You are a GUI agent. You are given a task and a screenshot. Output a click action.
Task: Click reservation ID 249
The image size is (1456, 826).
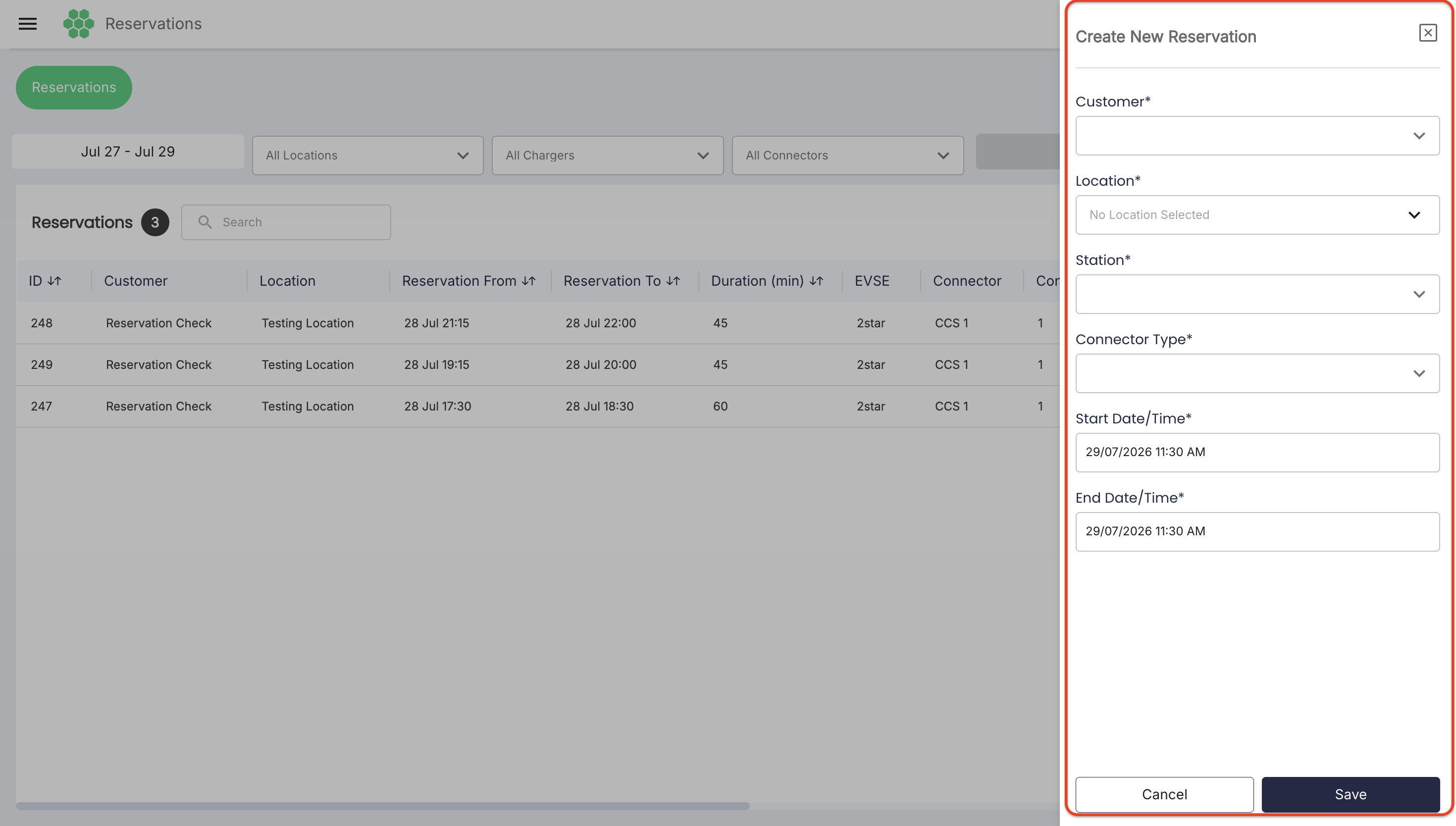click(x=42, y=365)
